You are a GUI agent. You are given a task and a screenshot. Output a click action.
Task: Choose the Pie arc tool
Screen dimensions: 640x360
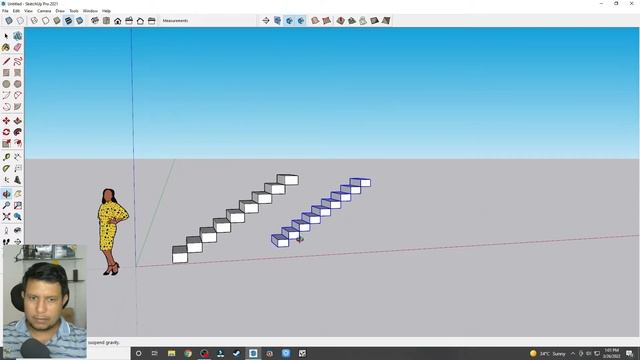18,107
